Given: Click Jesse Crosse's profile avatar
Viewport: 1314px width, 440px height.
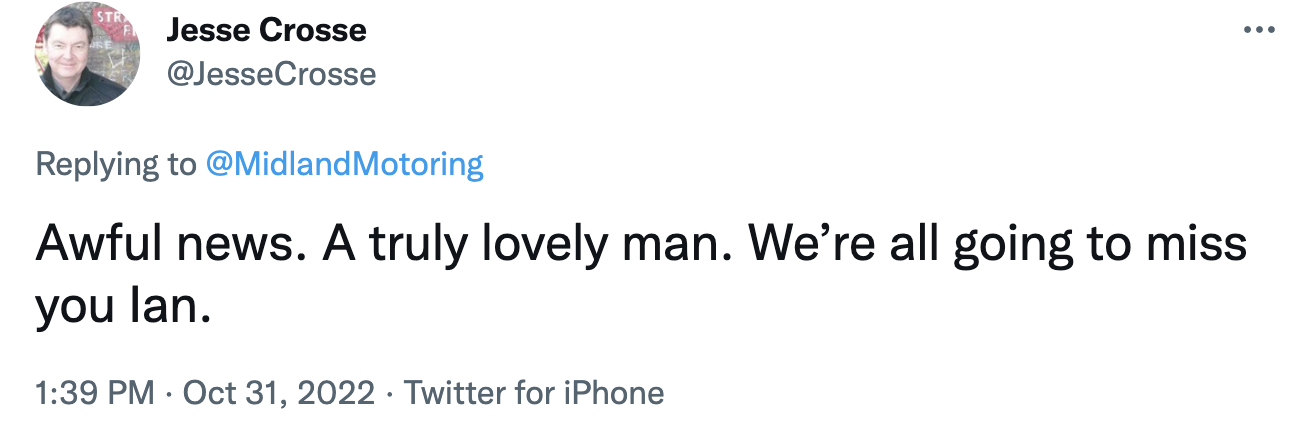Looking at the screenshot, I should (x=88, y=56).
